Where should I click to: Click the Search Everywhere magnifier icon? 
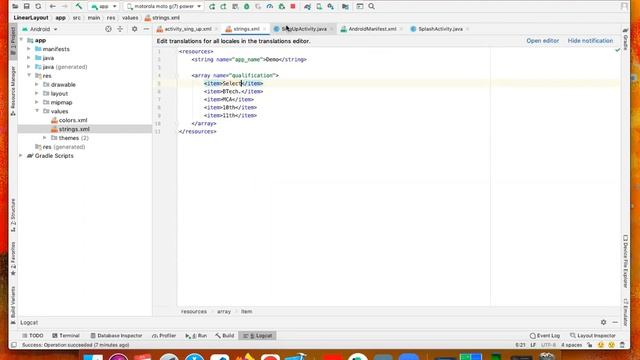[x=371, y=7]
